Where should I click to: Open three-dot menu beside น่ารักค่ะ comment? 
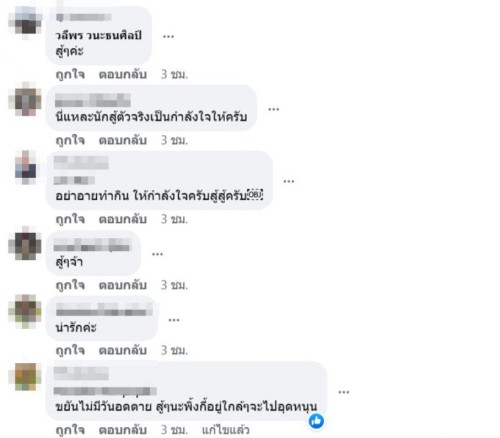click(x=174, y=320)
